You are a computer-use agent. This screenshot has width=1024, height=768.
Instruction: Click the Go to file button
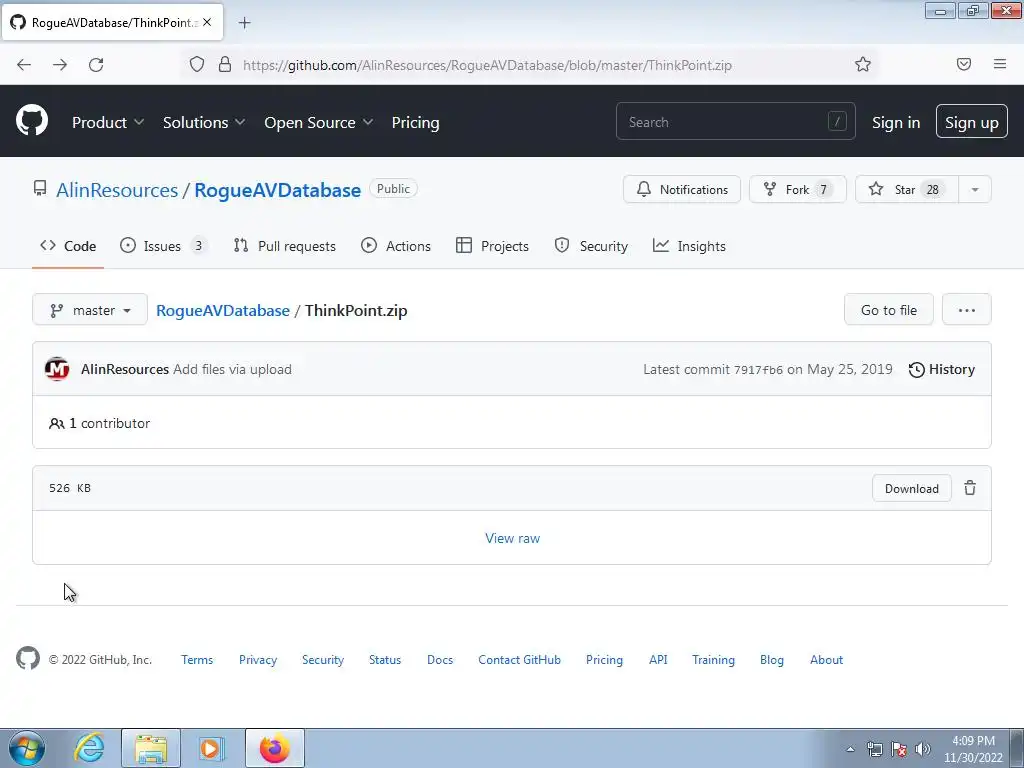pyautogui.click(x=889, y=310)
